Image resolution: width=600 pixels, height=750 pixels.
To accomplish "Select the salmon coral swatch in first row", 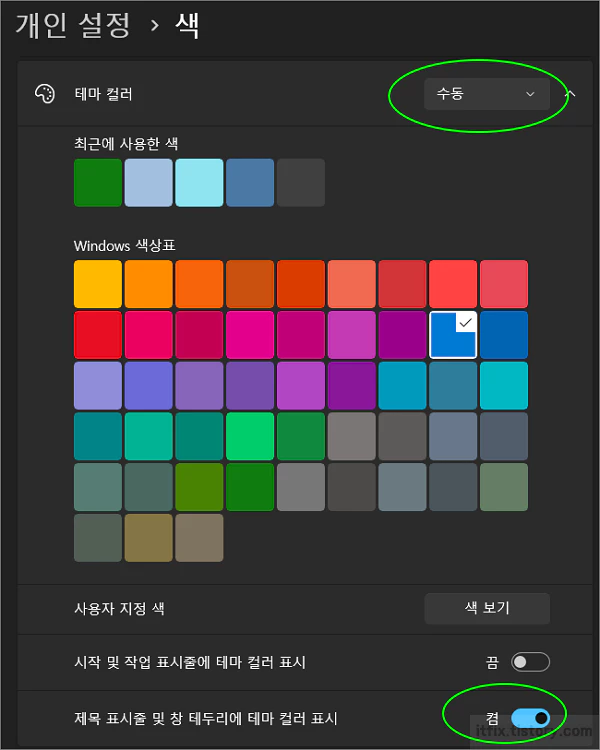I will (352, 284).
